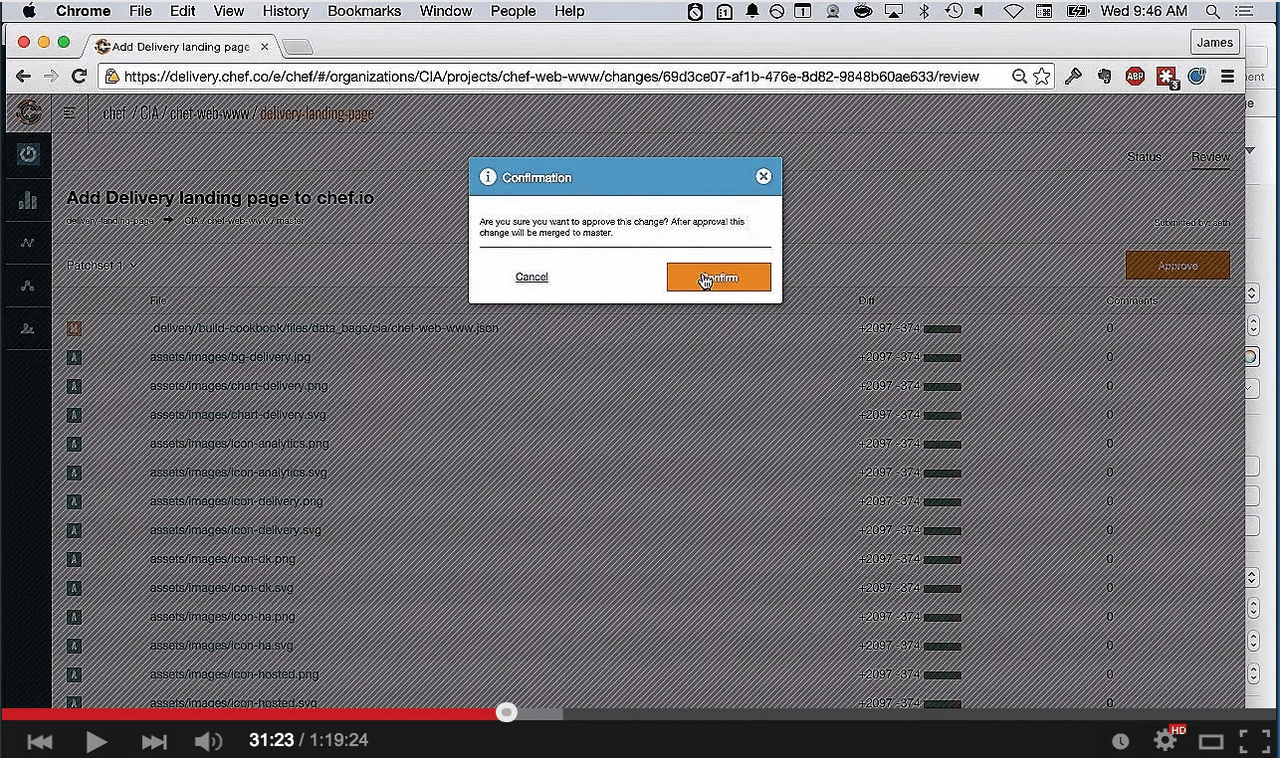
Task: Open the History menu
Action: (x=286, y=11)
